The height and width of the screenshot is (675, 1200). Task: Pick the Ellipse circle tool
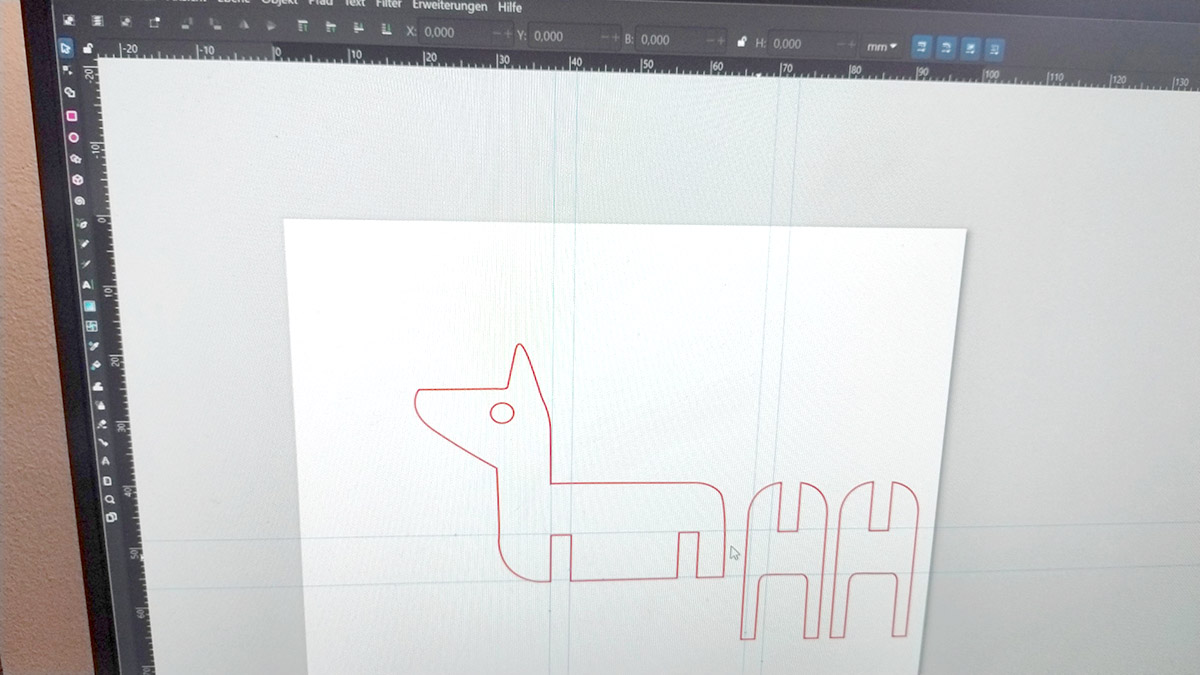click(74, 137)
